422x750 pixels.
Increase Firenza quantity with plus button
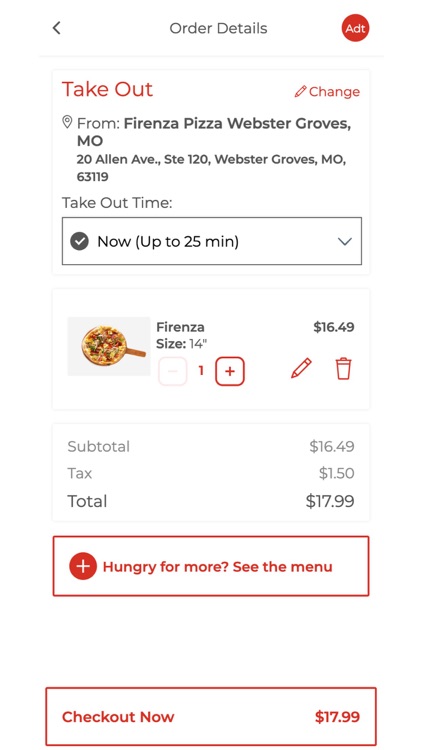click(x=230, y=371)
